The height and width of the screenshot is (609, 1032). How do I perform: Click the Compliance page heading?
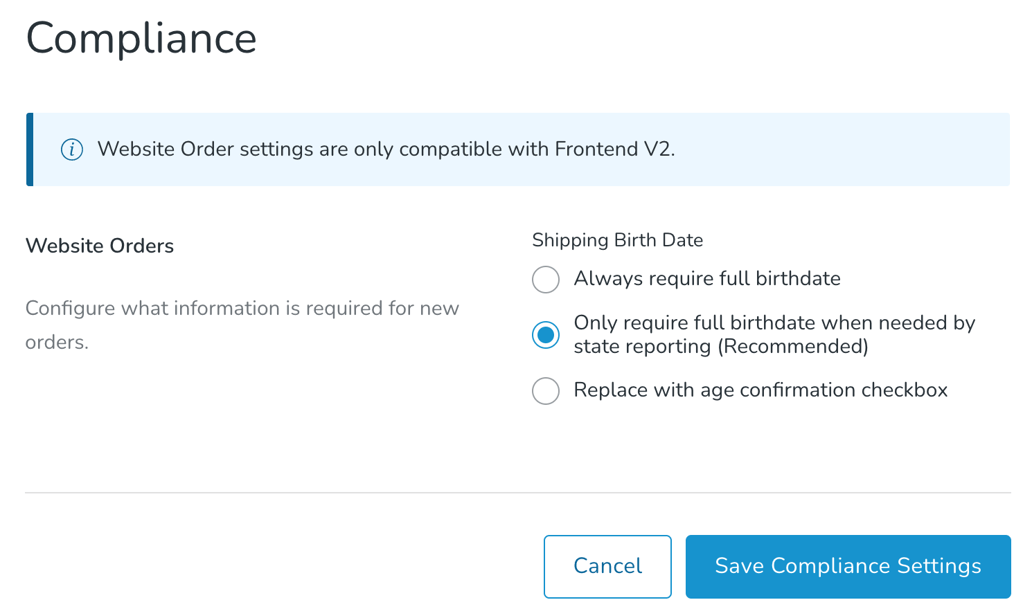click(140, 38)
